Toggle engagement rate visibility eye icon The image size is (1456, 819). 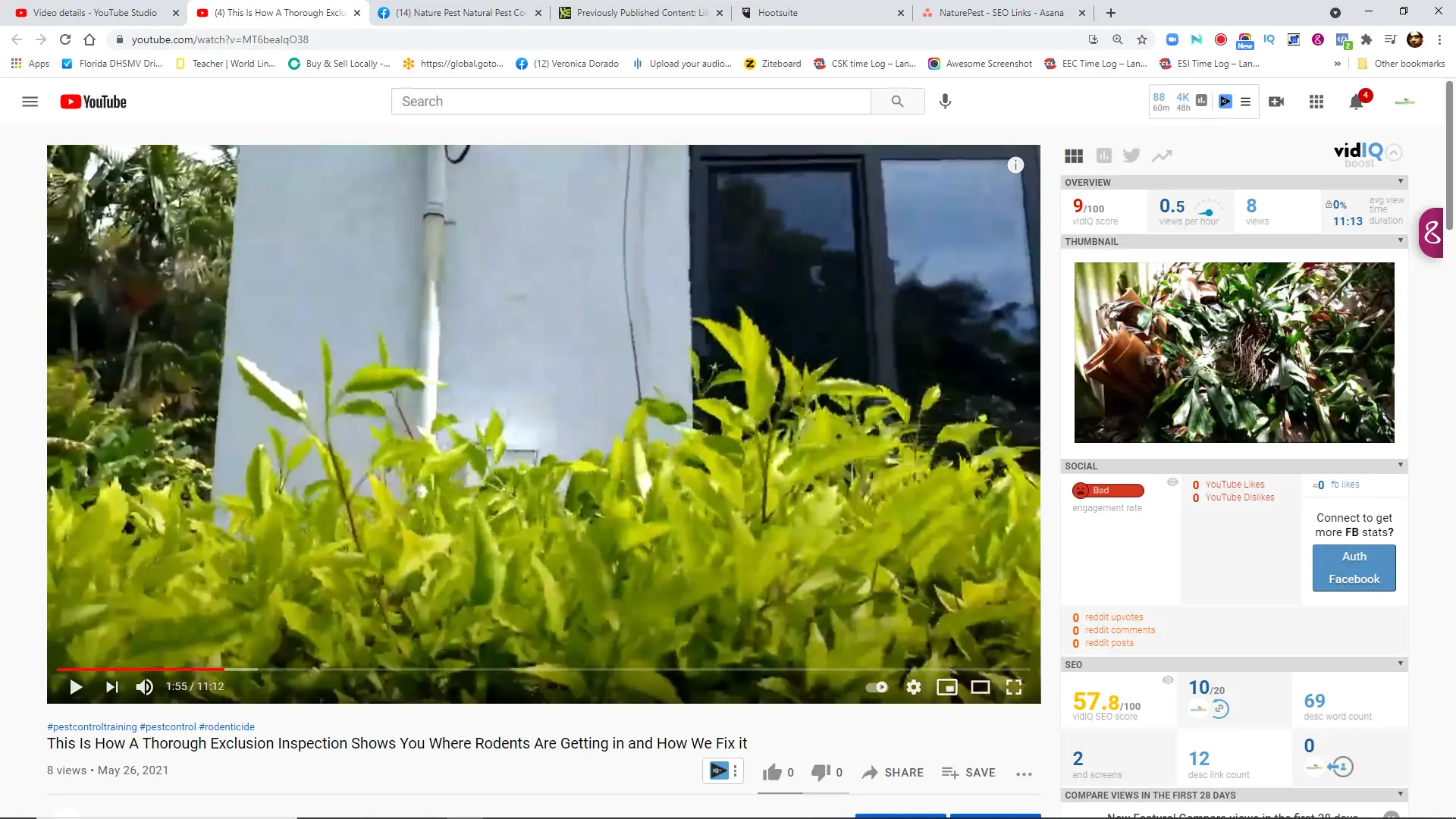1172,482
